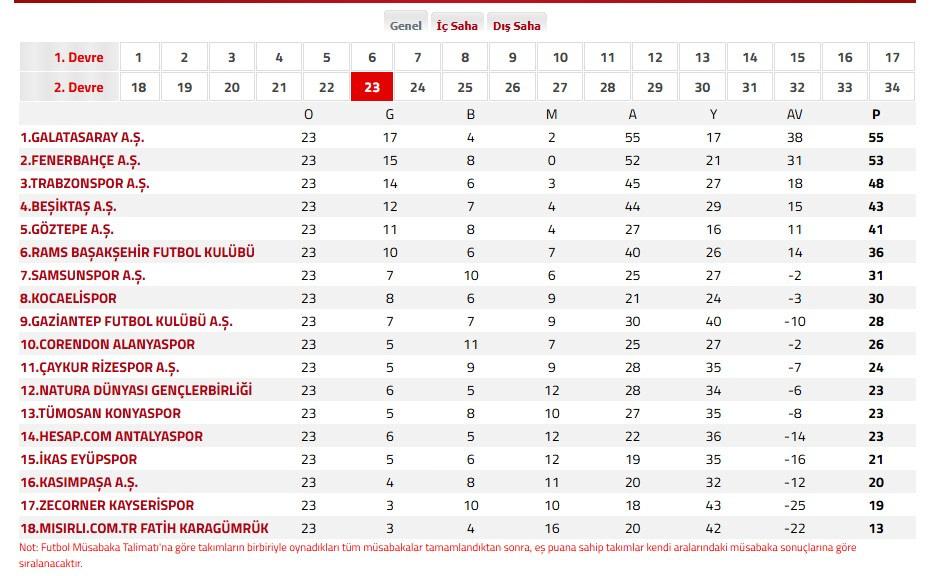The image size is (941, 576).
Task: Open Samsunspor A.Ş. from the table
Action: (83, 276)
